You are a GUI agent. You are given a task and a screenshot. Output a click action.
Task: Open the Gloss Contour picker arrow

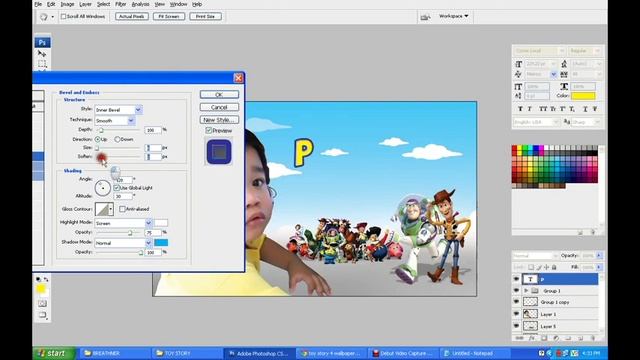point(111,209)
